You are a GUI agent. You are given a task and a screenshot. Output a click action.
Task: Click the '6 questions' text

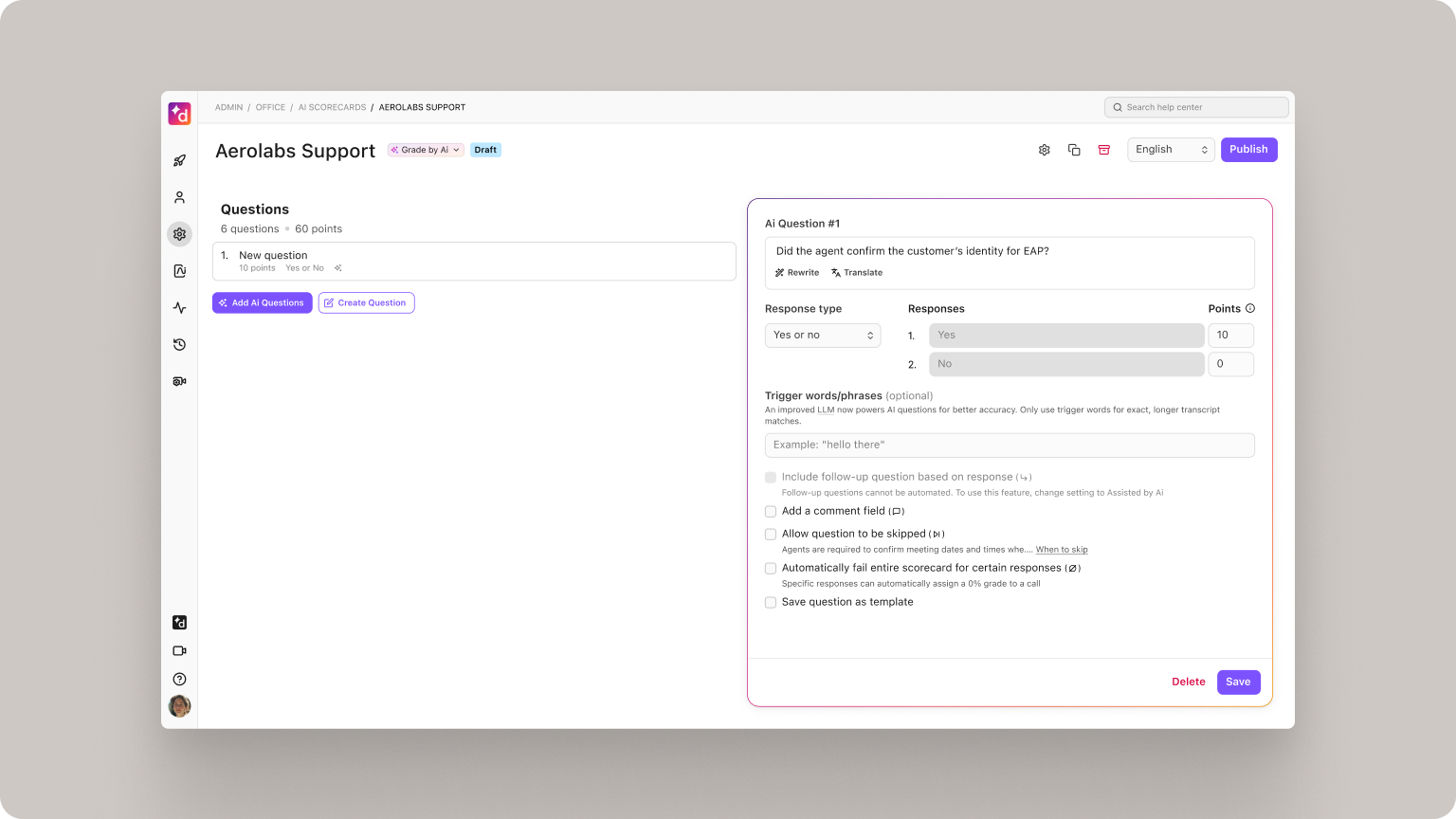(250, 229)
